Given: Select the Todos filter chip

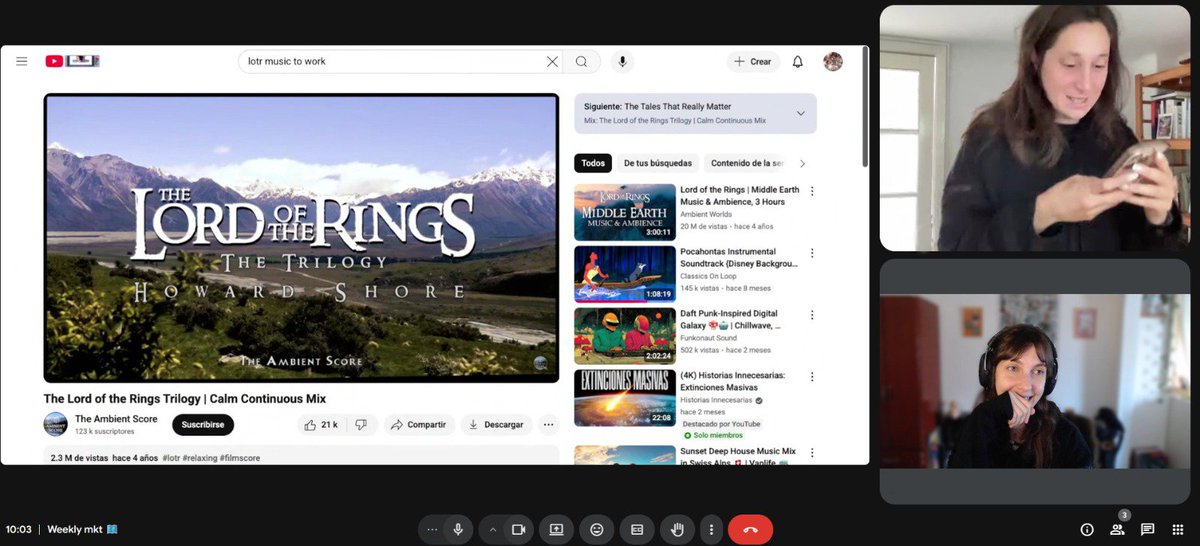Looking at the screenshot, I should click(x=593, y=163).
